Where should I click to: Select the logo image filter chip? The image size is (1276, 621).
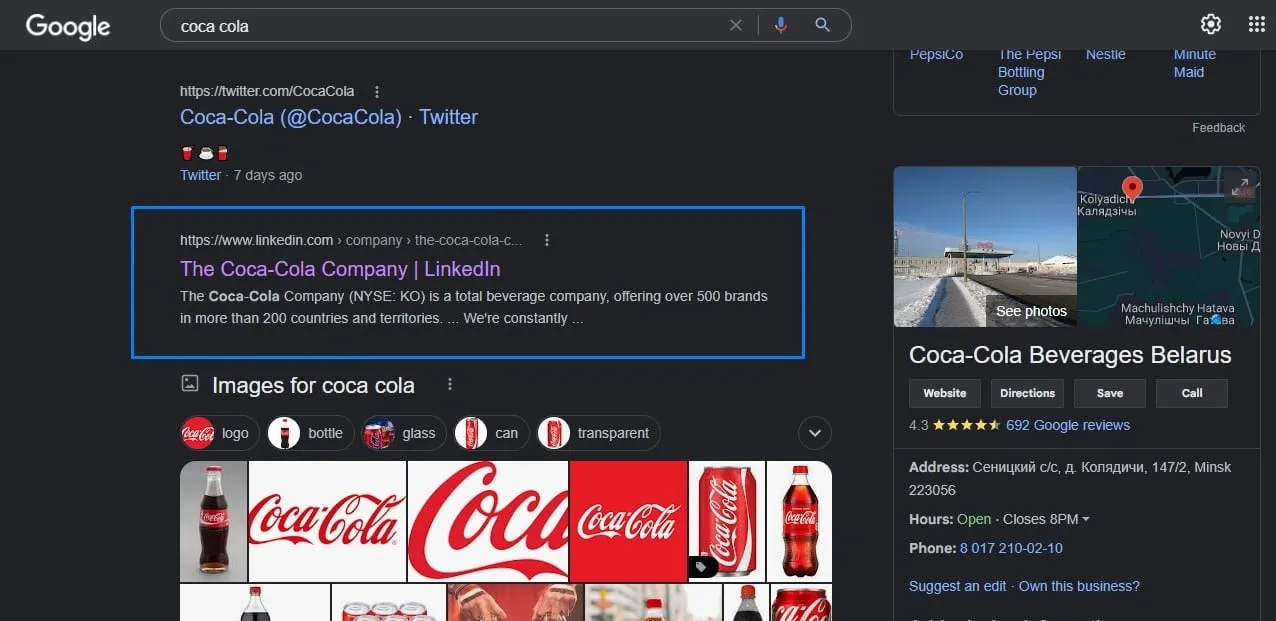pos(220,433)
